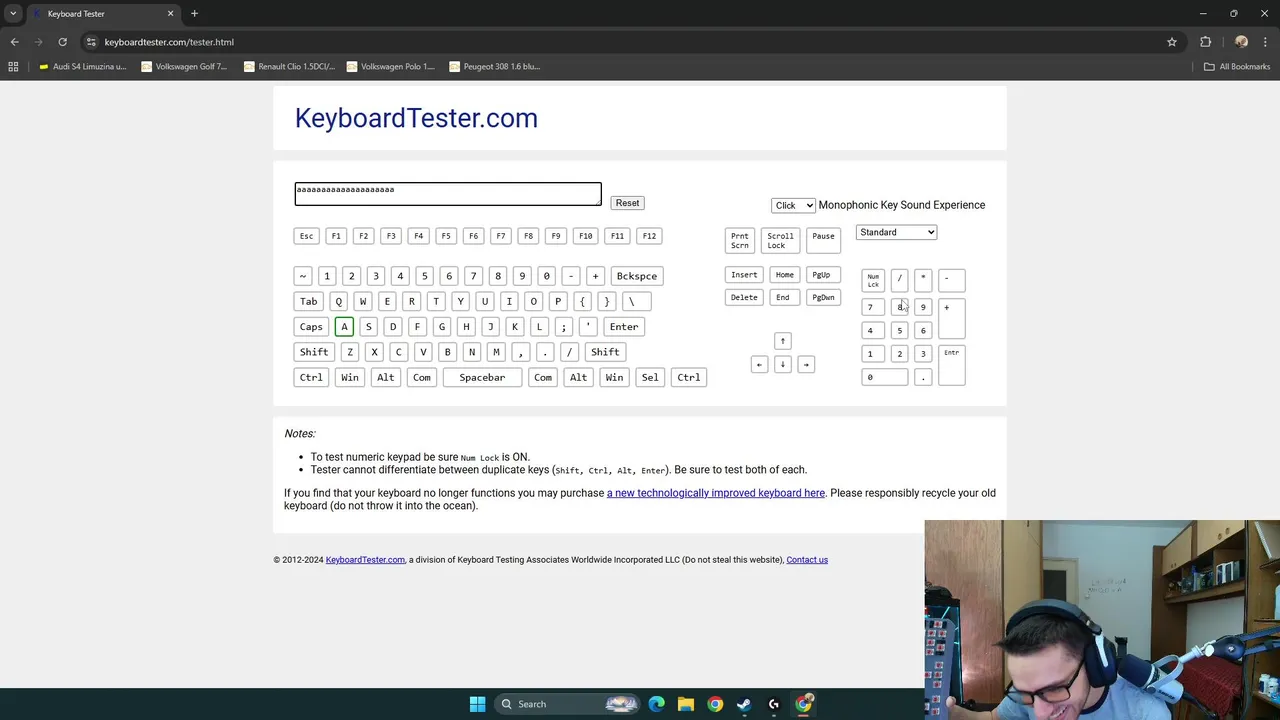The width and height of the screenshot is (1280, 720).
Task: Click the tilde key
Action: [x=303, y=276]
